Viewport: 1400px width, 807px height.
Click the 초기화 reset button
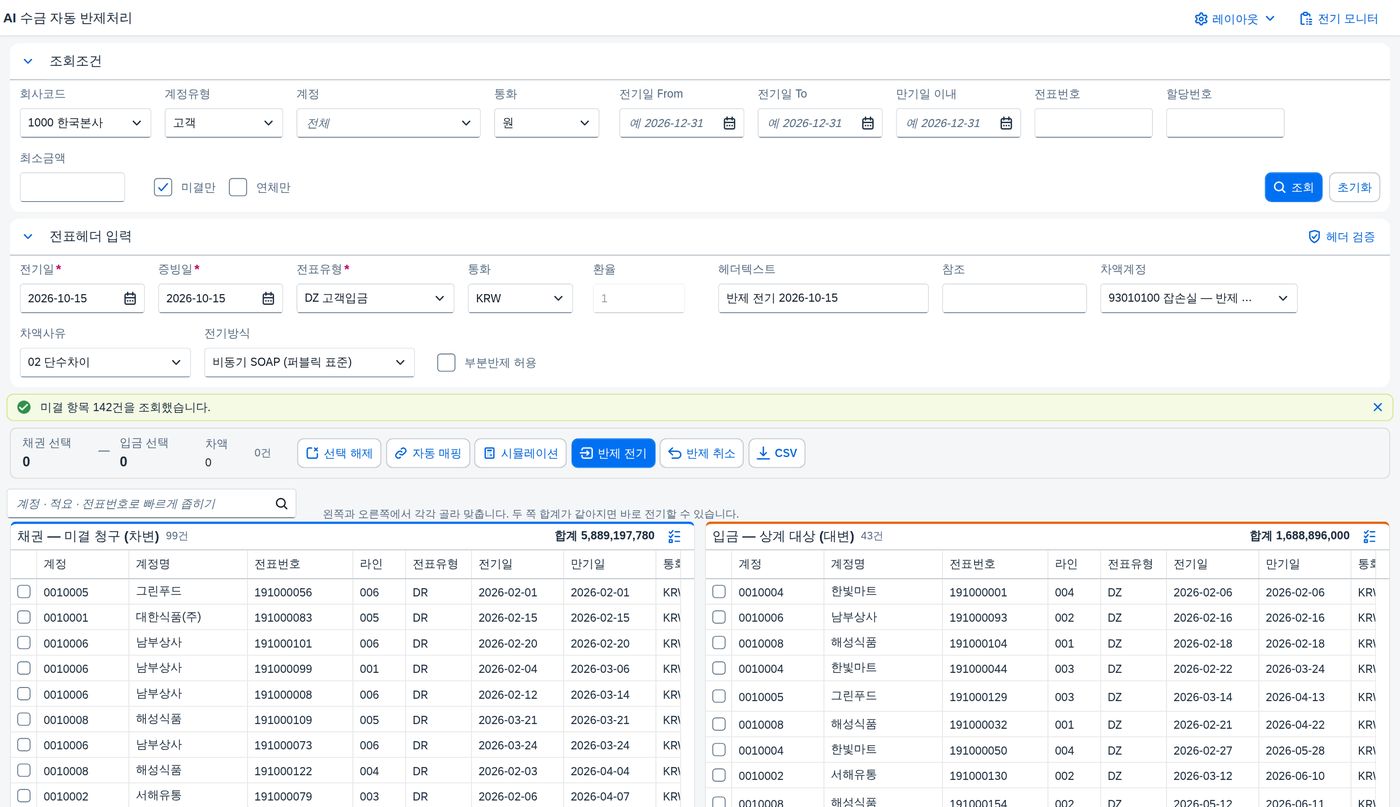[x=1354, y=187]
